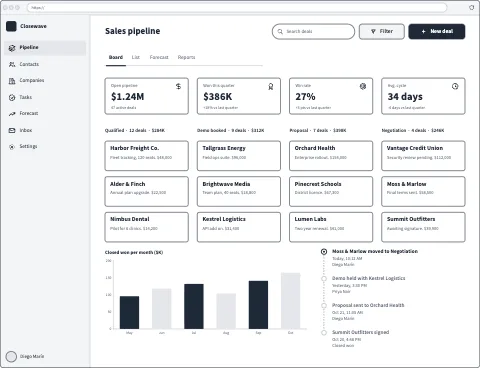Click timeline marker for Moss & Marlow moved
Screen dimensions: 480x368
pyautogui.click(x=324, y=252)
